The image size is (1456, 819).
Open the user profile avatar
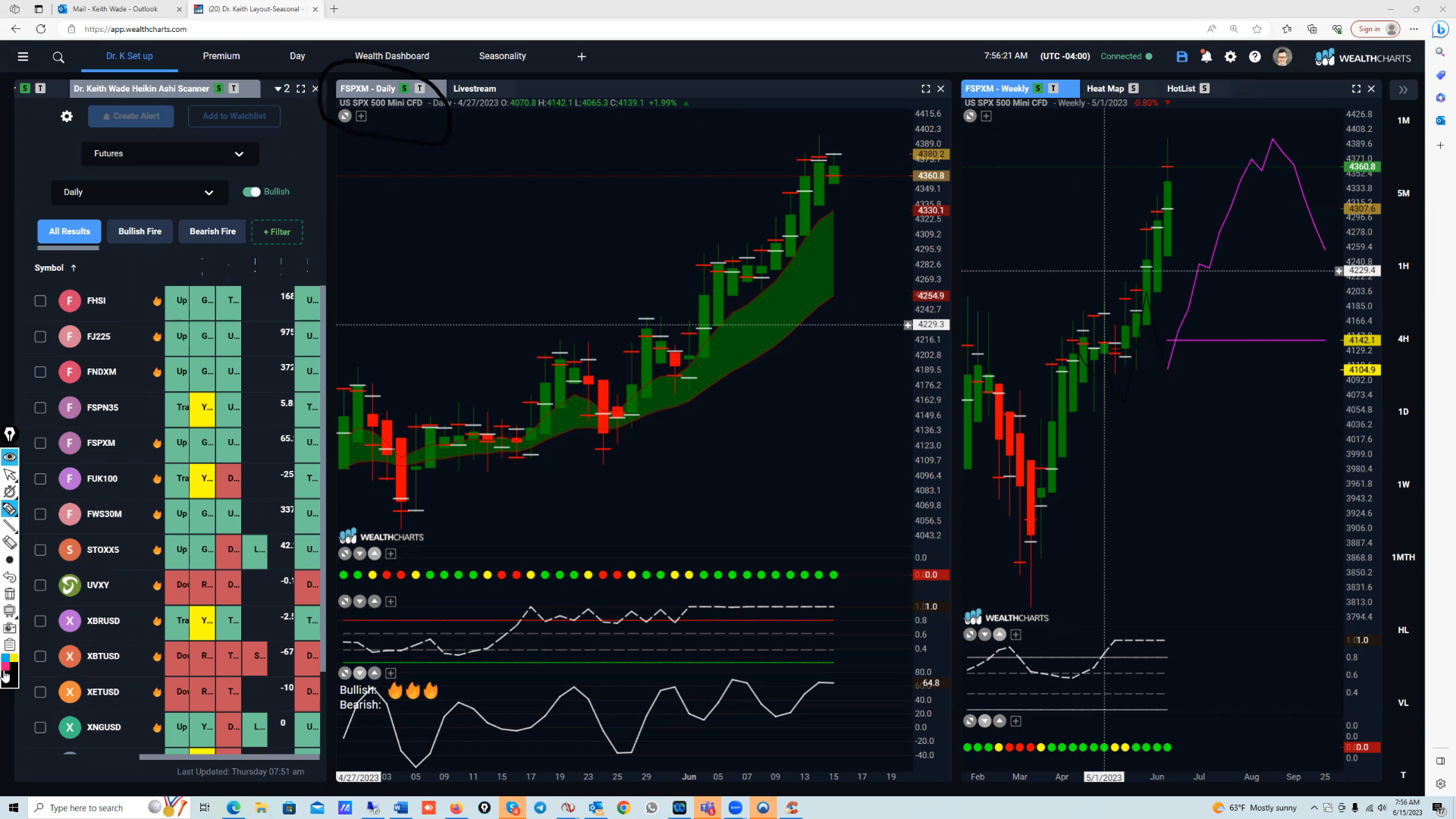click(1282, 56)
